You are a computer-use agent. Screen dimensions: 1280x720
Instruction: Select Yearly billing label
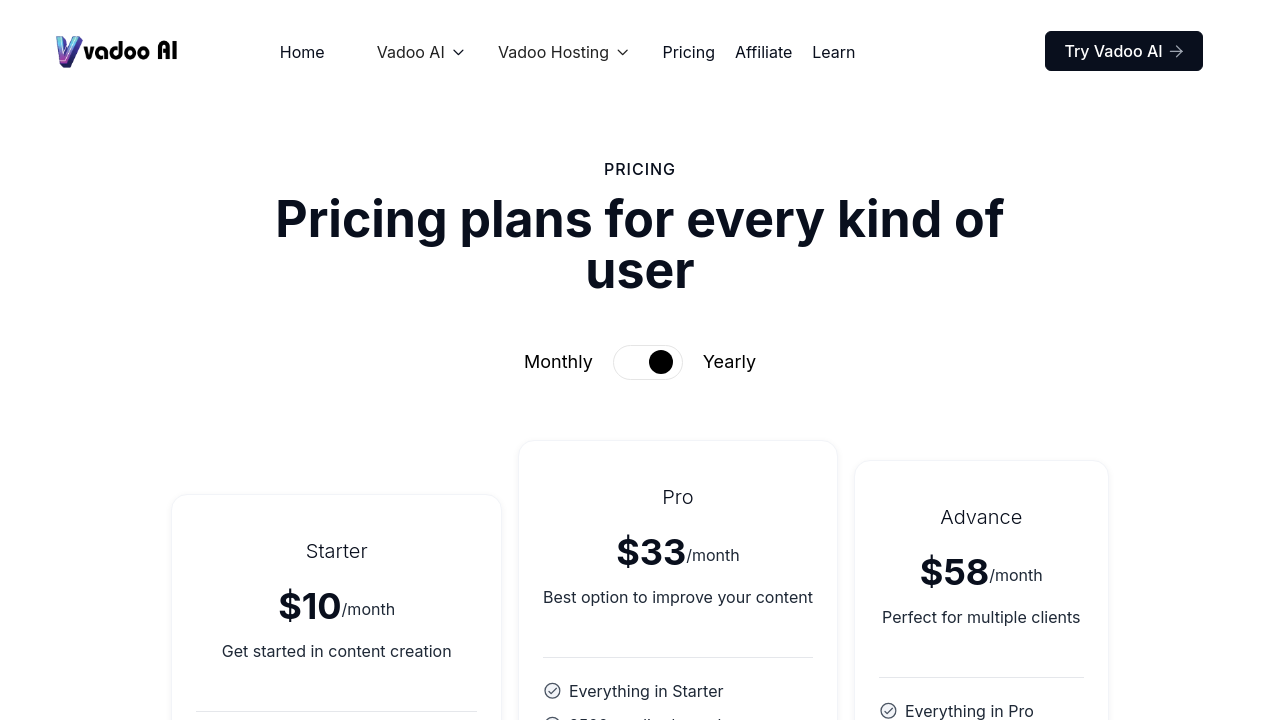(x=729, y=362)
